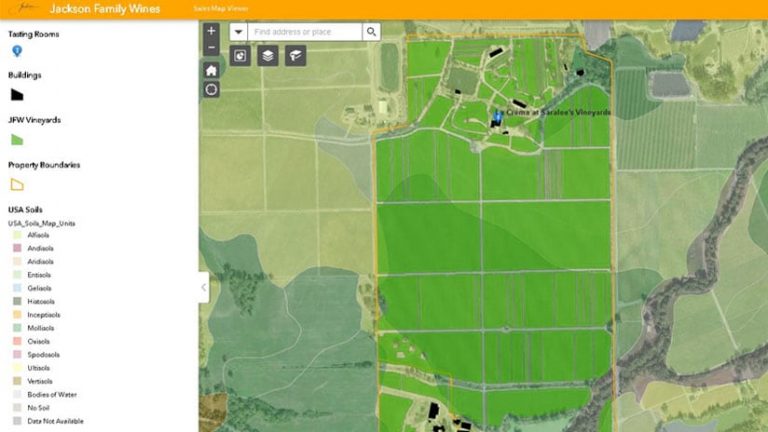Click the No Soil legend entry
Viewport: 768px width, 432px height.
click(38, 408)
